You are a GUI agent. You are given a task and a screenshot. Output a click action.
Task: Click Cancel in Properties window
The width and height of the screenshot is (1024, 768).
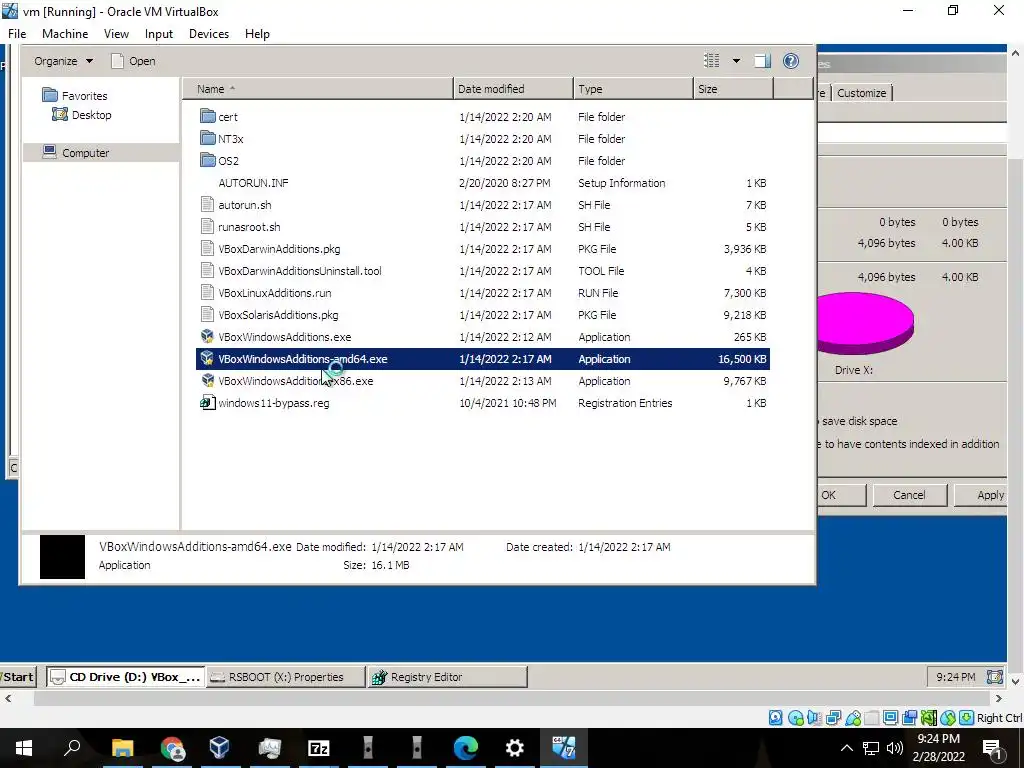click(909, 495)
